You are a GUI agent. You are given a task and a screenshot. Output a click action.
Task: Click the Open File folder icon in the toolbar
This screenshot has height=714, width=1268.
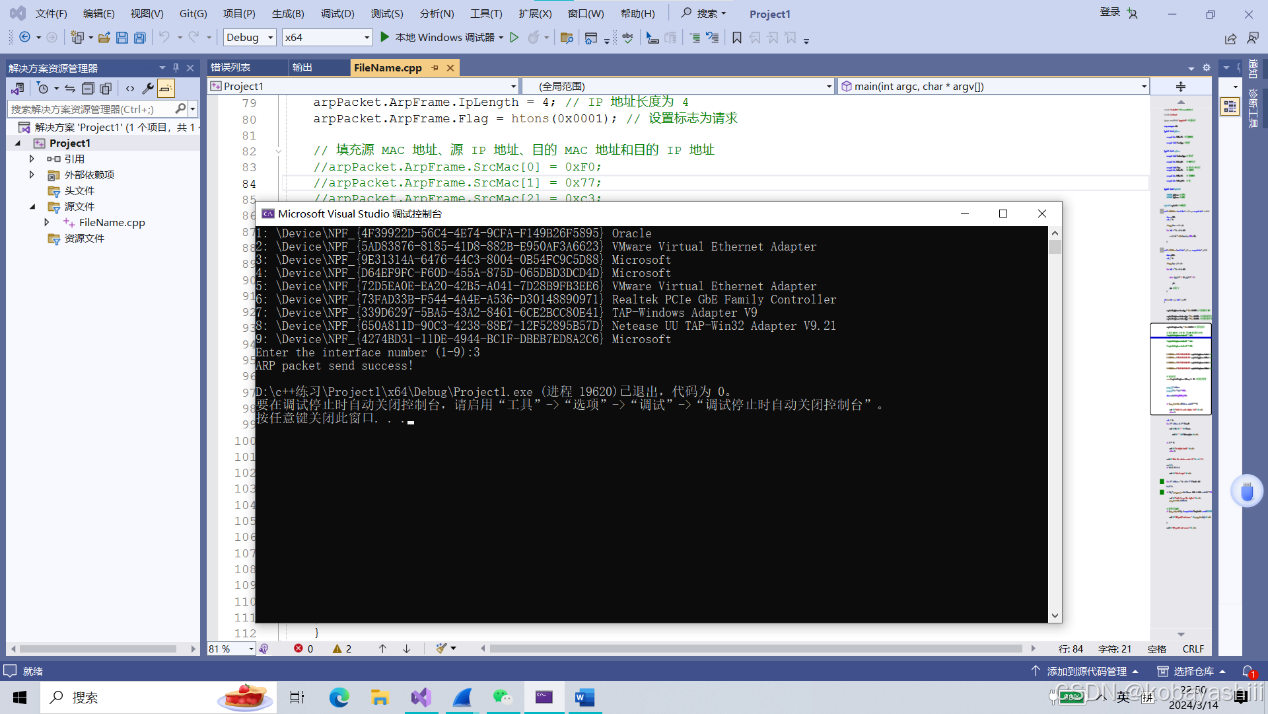coord(104,37)
